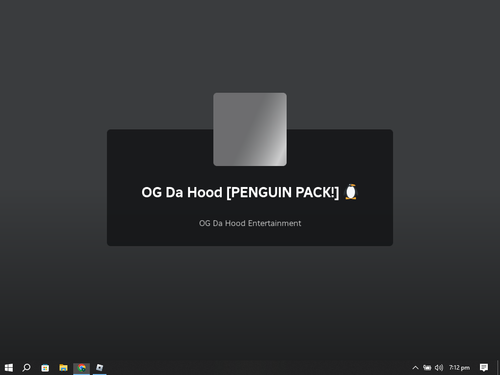Open the Windows Start menu
The height and width of the screenshot is (375, 500).
(x=9, y=367)
